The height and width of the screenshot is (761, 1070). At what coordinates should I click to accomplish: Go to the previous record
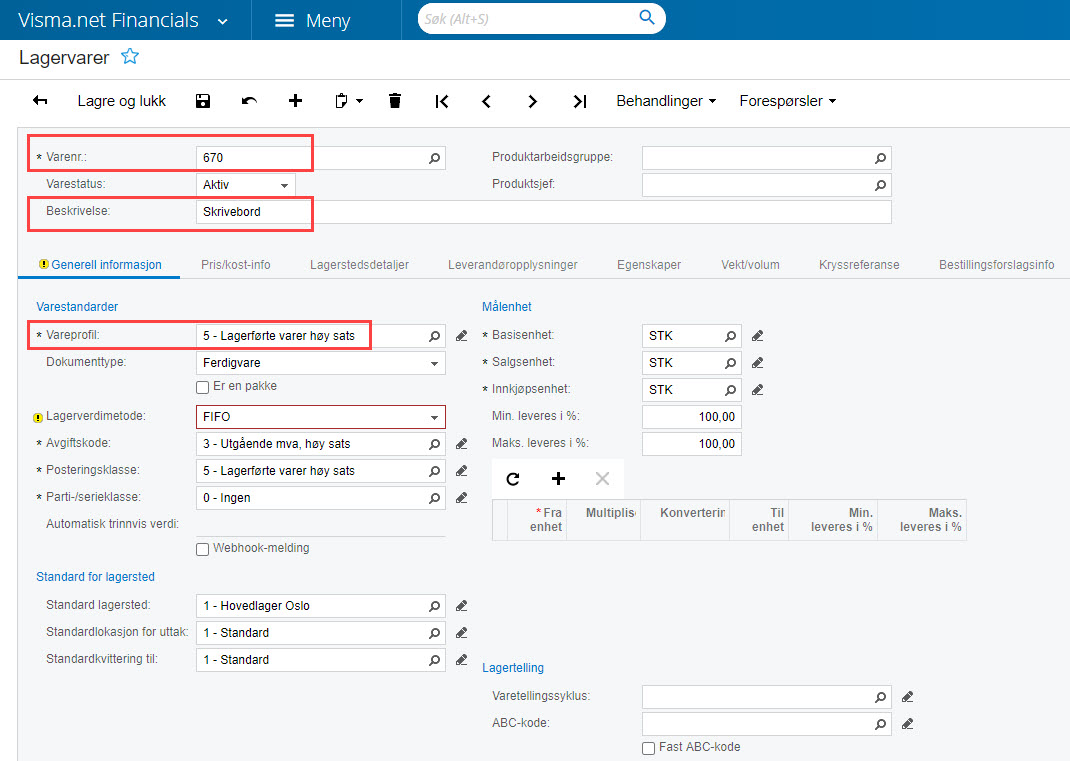tap(487, 101)
